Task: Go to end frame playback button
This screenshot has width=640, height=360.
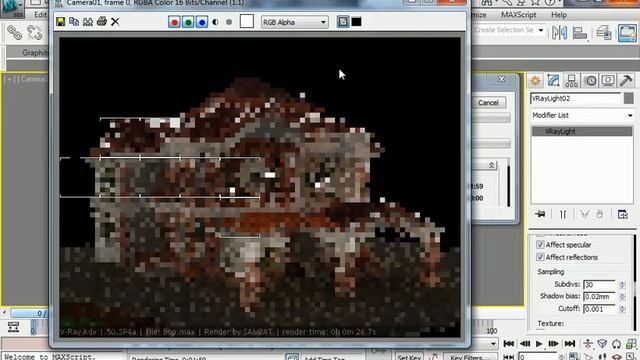Action: point(570,344)
